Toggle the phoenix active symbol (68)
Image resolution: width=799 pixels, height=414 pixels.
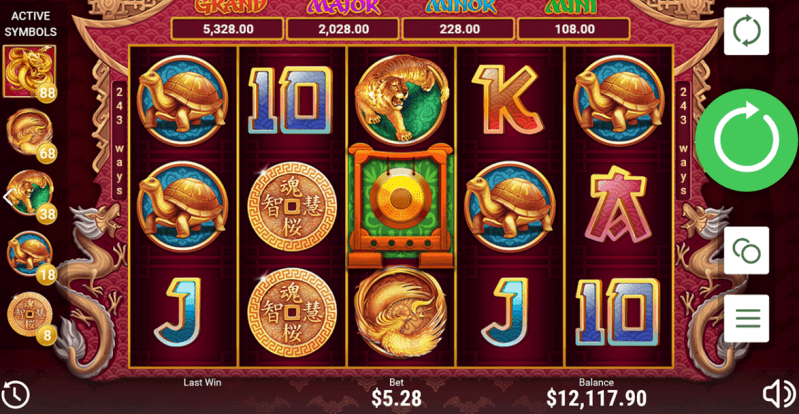[x=31, y=134]
